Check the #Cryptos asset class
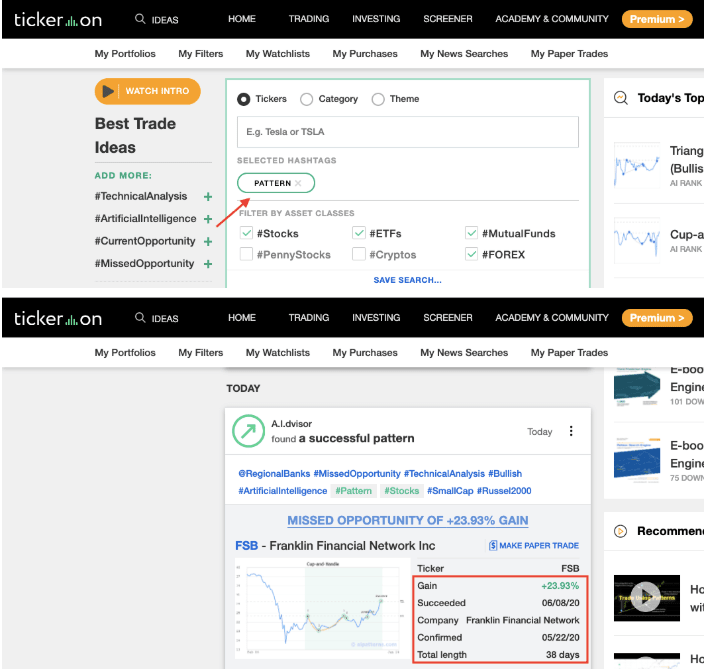Image resolution: width=717 pixels, height=669 pixels. (359, 254)
